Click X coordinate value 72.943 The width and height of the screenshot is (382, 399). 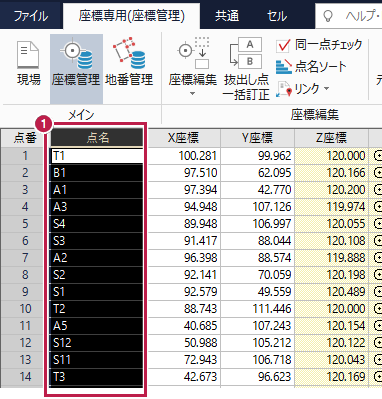[x=200, y=360]
